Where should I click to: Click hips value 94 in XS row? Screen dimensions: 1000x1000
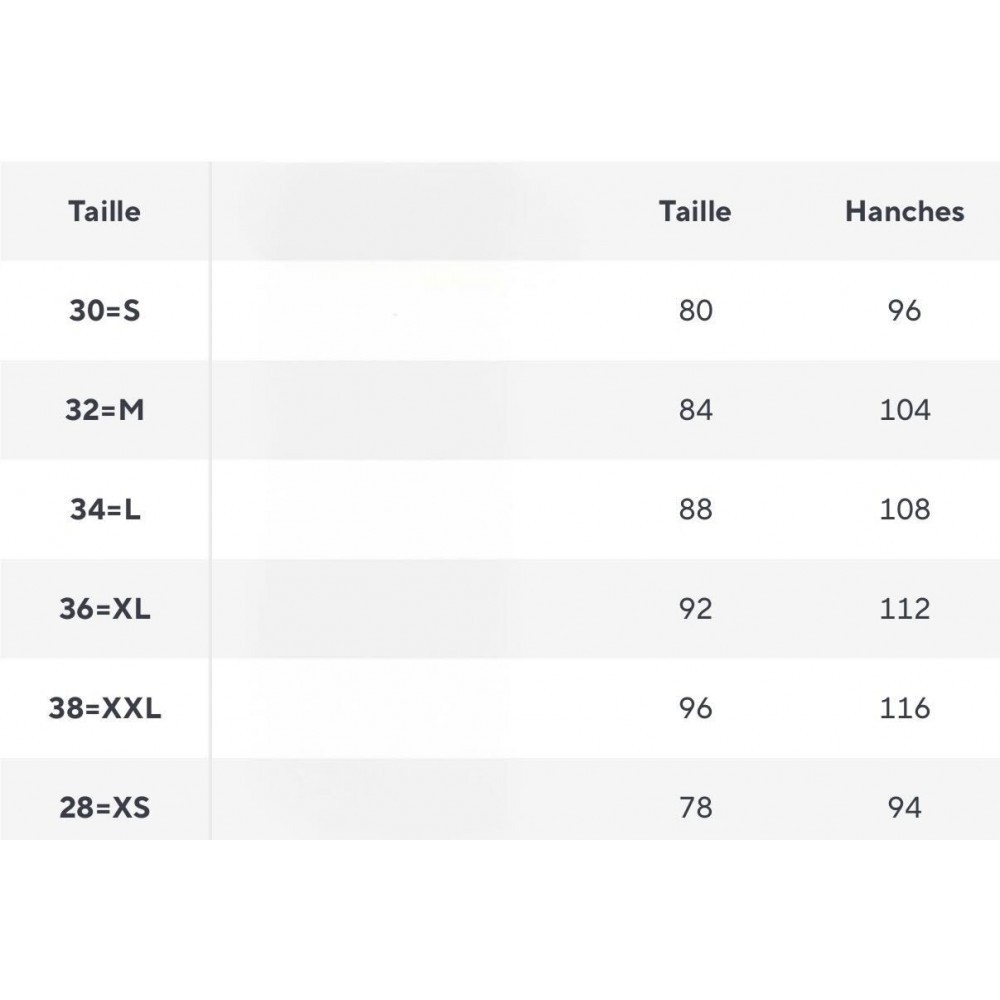tap(904, 807)
